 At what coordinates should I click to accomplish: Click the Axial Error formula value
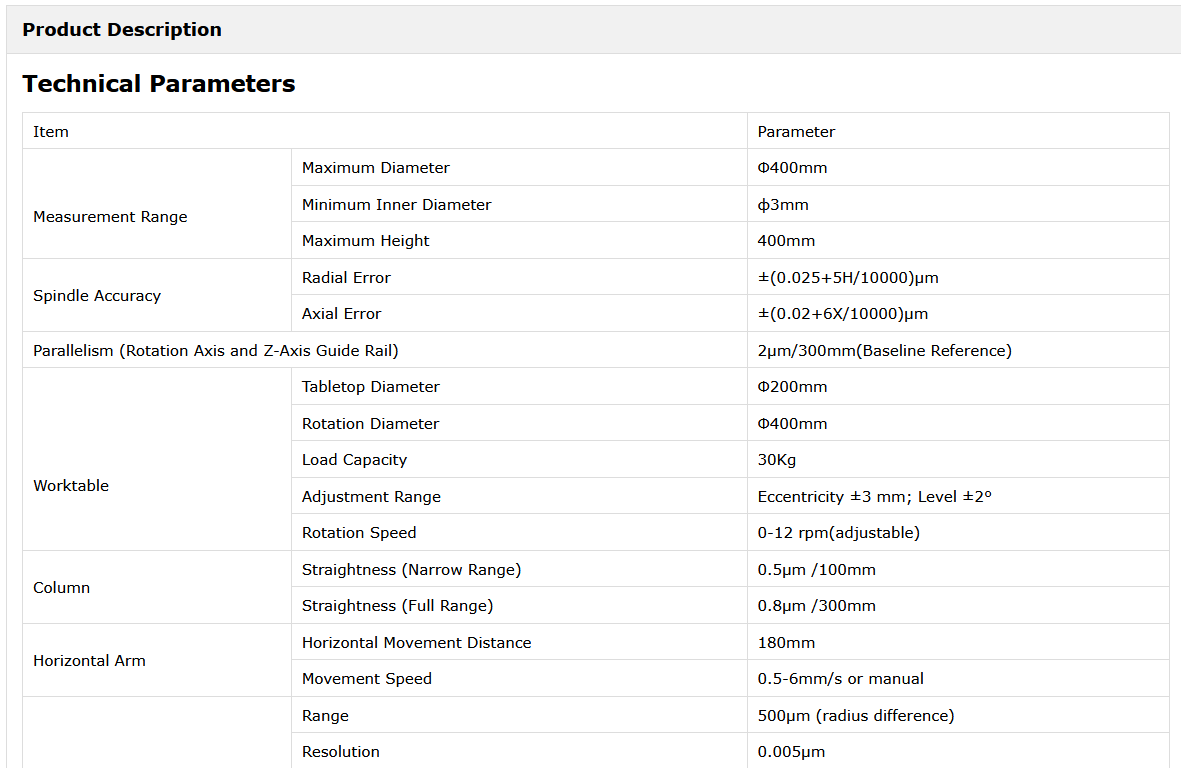[x=843, y=314]
